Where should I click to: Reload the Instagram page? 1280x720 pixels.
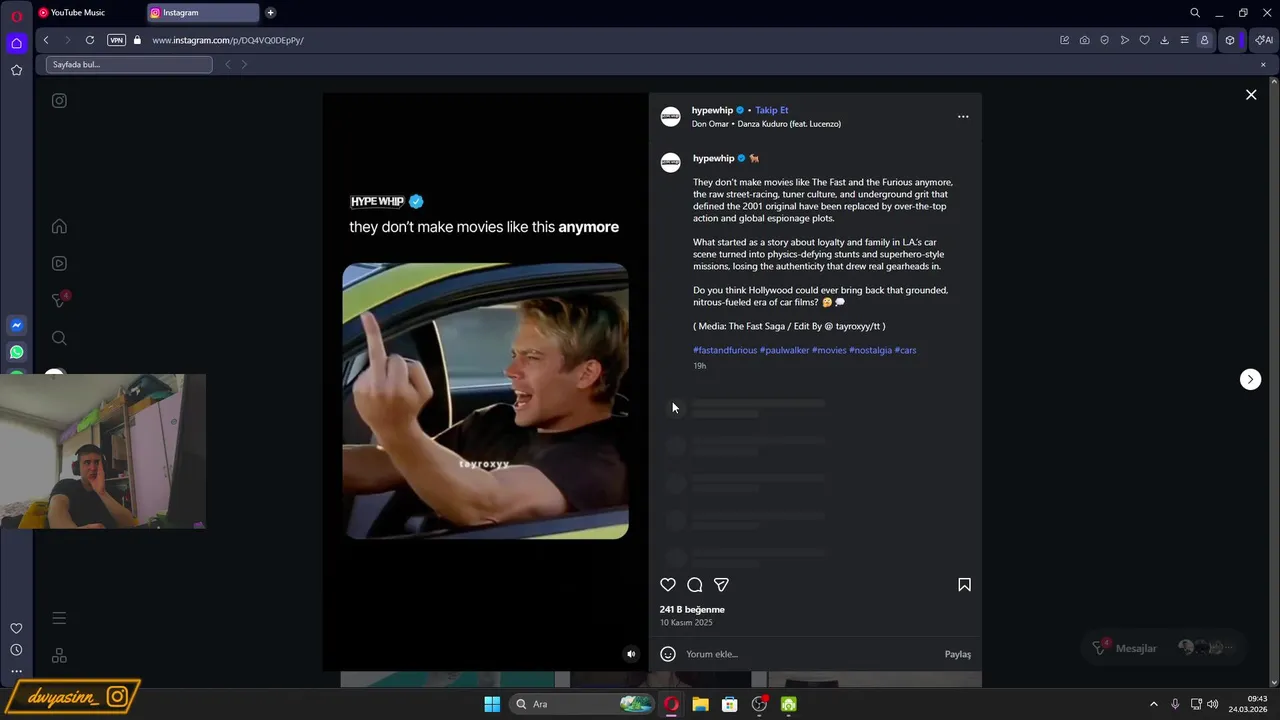click(x=90, y=40)
